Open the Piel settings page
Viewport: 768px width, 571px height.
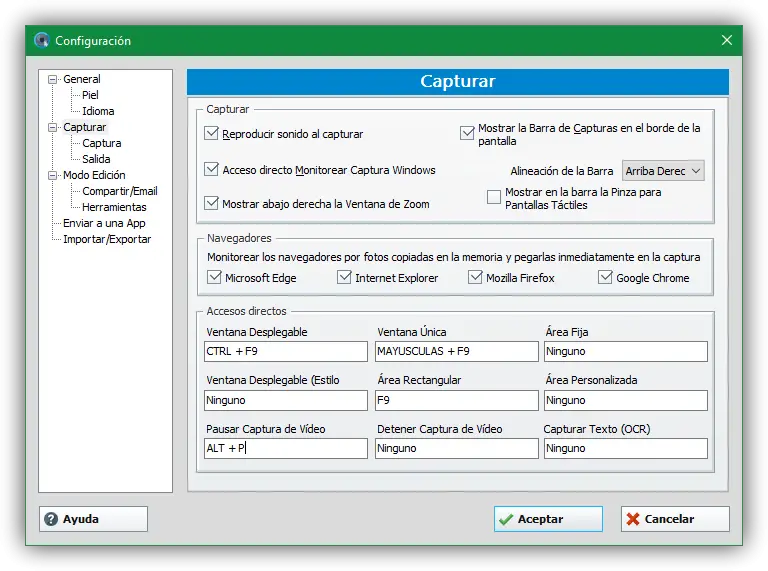tap(90, 95)
